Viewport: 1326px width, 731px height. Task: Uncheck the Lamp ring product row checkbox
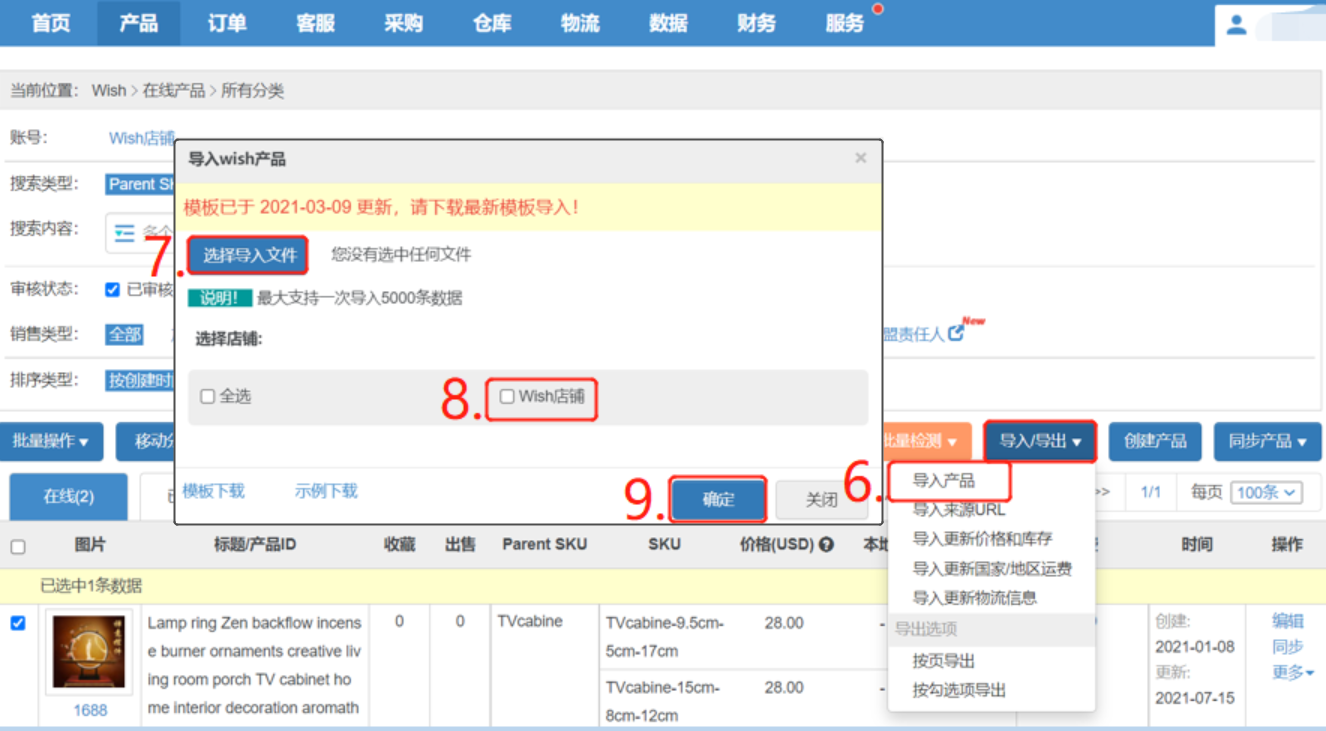pyautogui.click(x=18, y=623)
